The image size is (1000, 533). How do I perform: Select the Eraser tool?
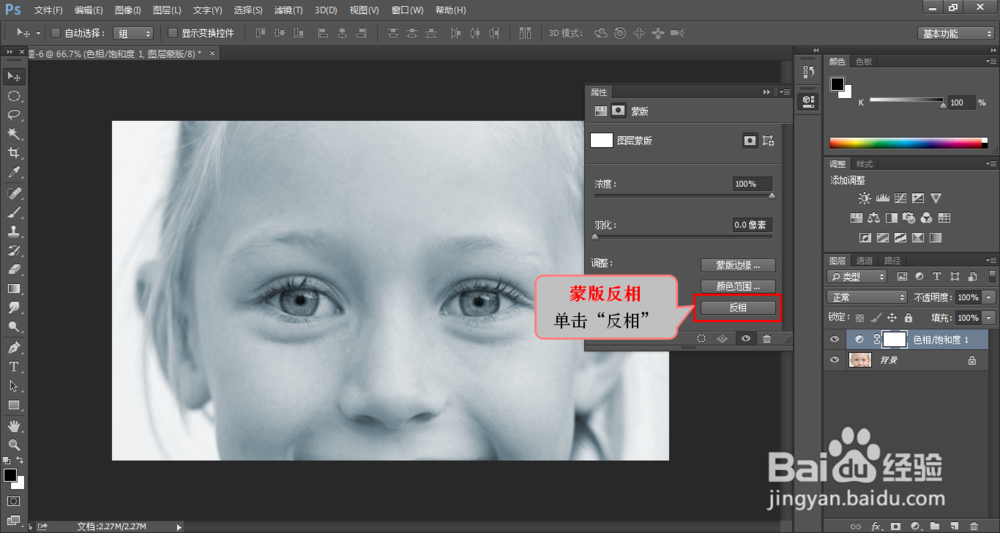pos(14,269)
